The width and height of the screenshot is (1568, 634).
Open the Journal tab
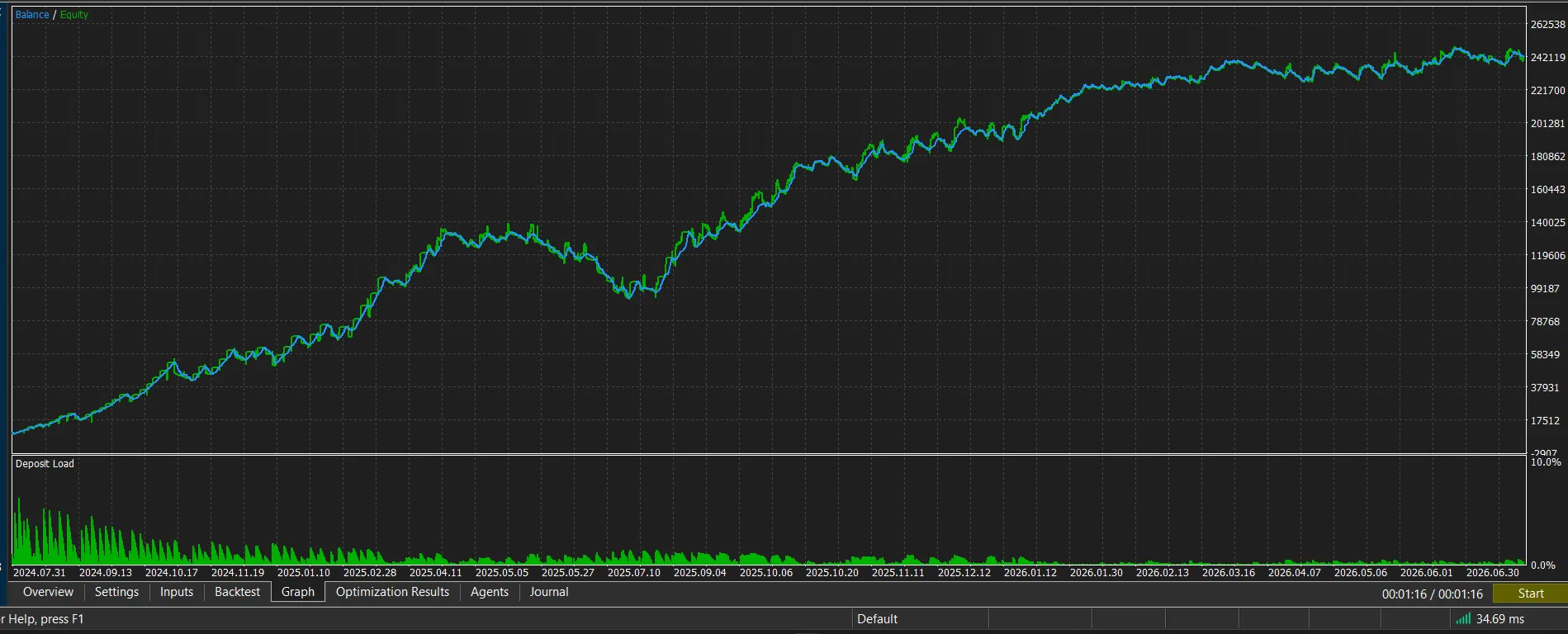click(x=549, y=592)
